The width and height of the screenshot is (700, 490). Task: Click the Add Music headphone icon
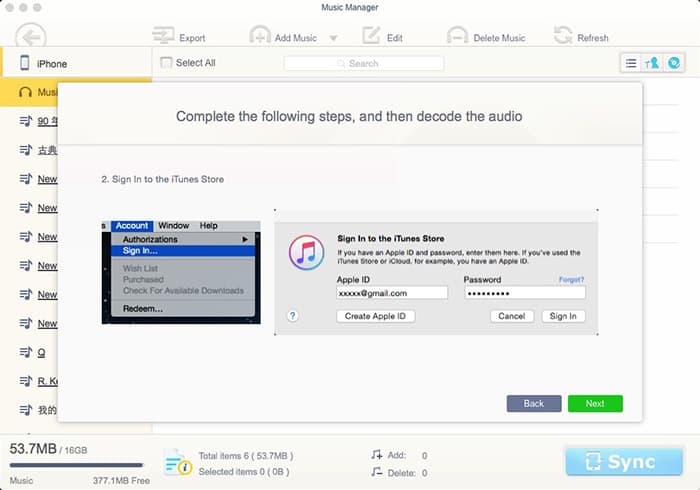coord(260,36)
